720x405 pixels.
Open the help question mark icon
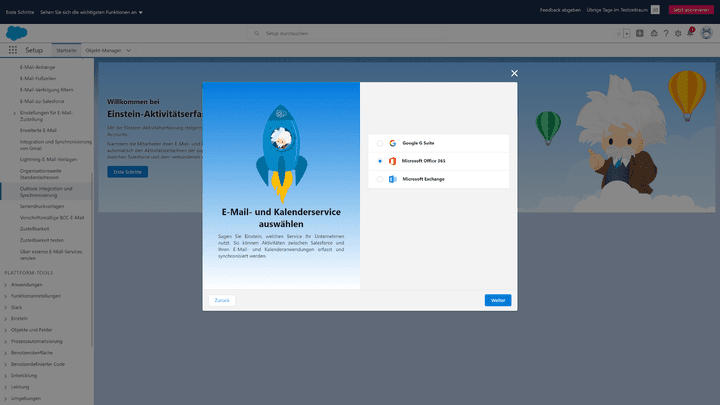666,33
